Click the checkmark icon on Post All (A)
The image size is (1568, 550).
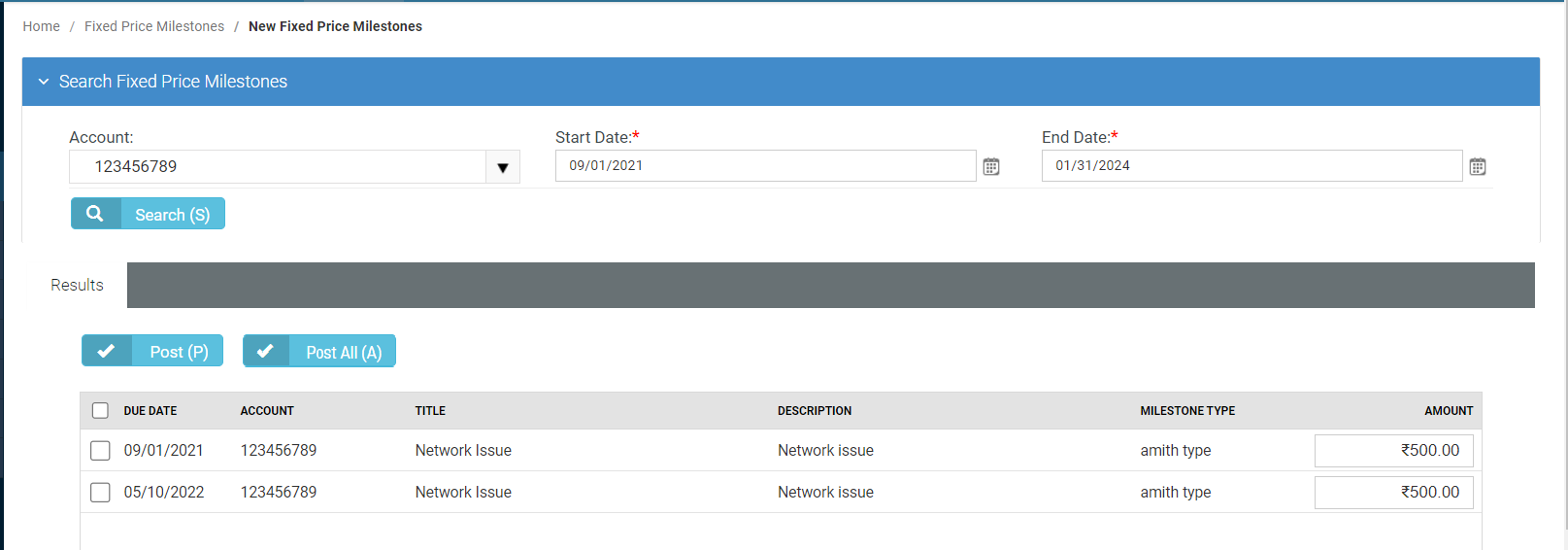[265, 351]
